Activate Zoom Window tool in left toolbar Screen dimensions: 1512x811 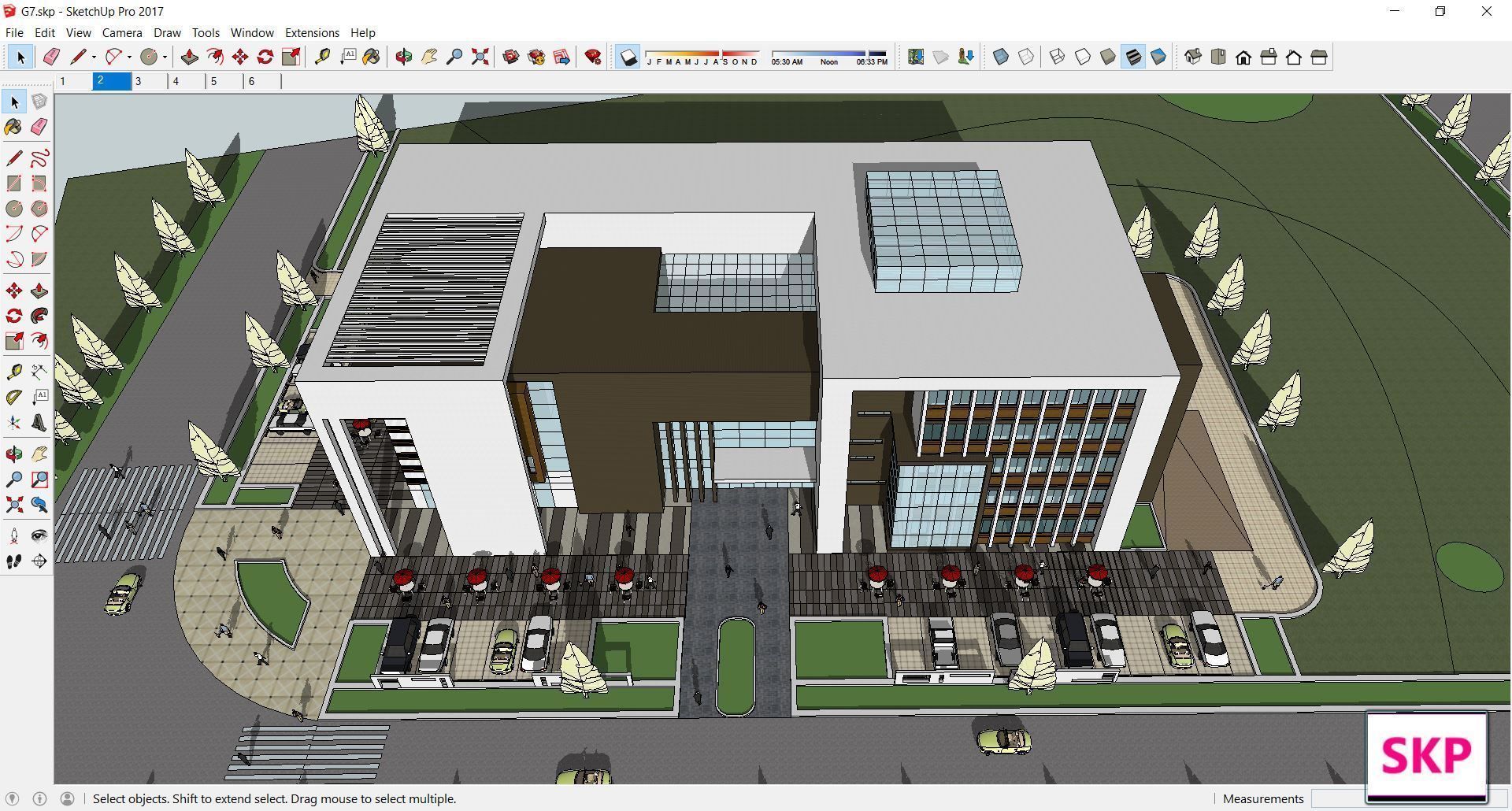[39, 480]
